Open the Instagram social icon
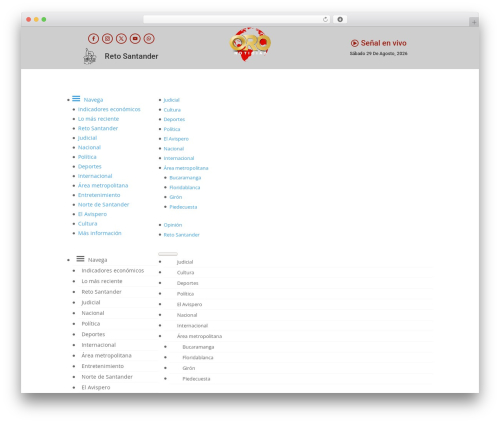This screenshot has height=423, width=500. (x=107, y=39)
